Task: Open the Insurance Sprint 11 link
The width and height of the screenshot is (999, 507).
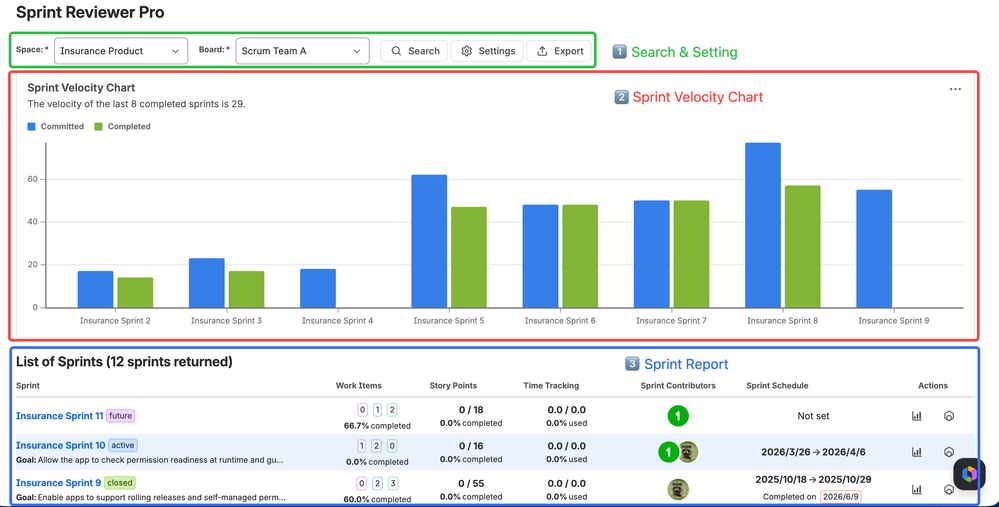Action: click(x=59, y=416)
